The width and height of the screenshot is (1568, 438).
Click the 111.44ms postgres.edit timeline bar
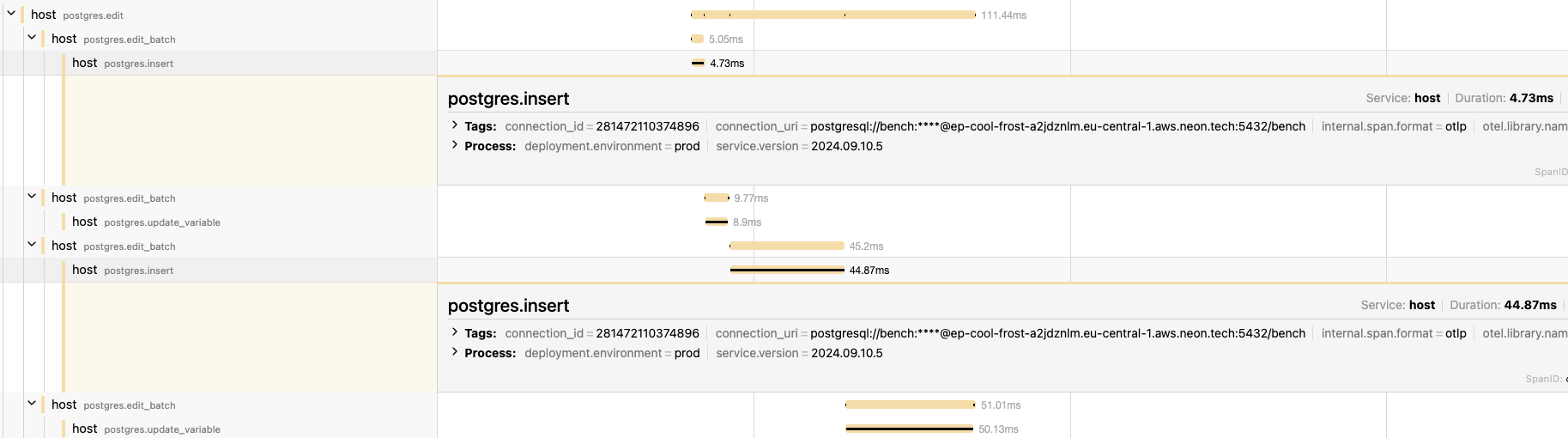click(x=832, y=15)
